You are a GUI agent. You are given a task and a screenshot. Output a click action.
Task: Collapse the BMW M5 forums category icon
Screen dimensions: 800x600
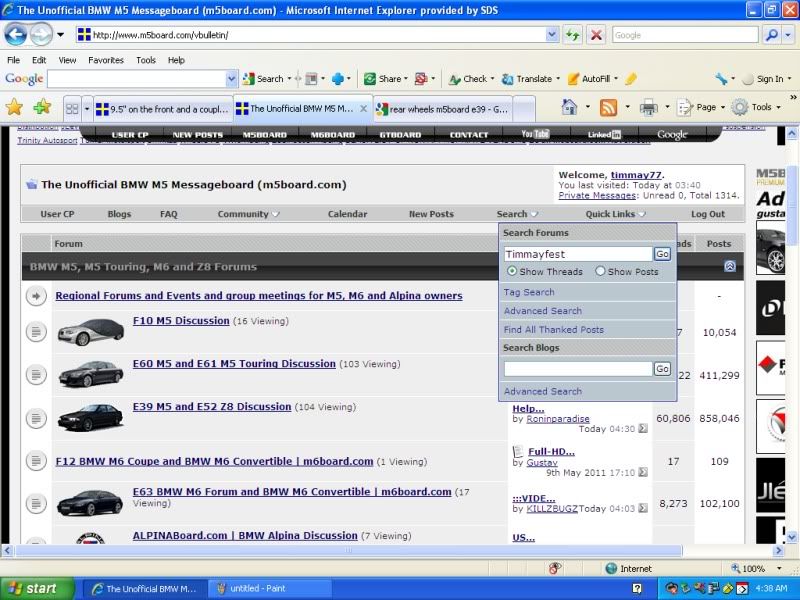730,266
